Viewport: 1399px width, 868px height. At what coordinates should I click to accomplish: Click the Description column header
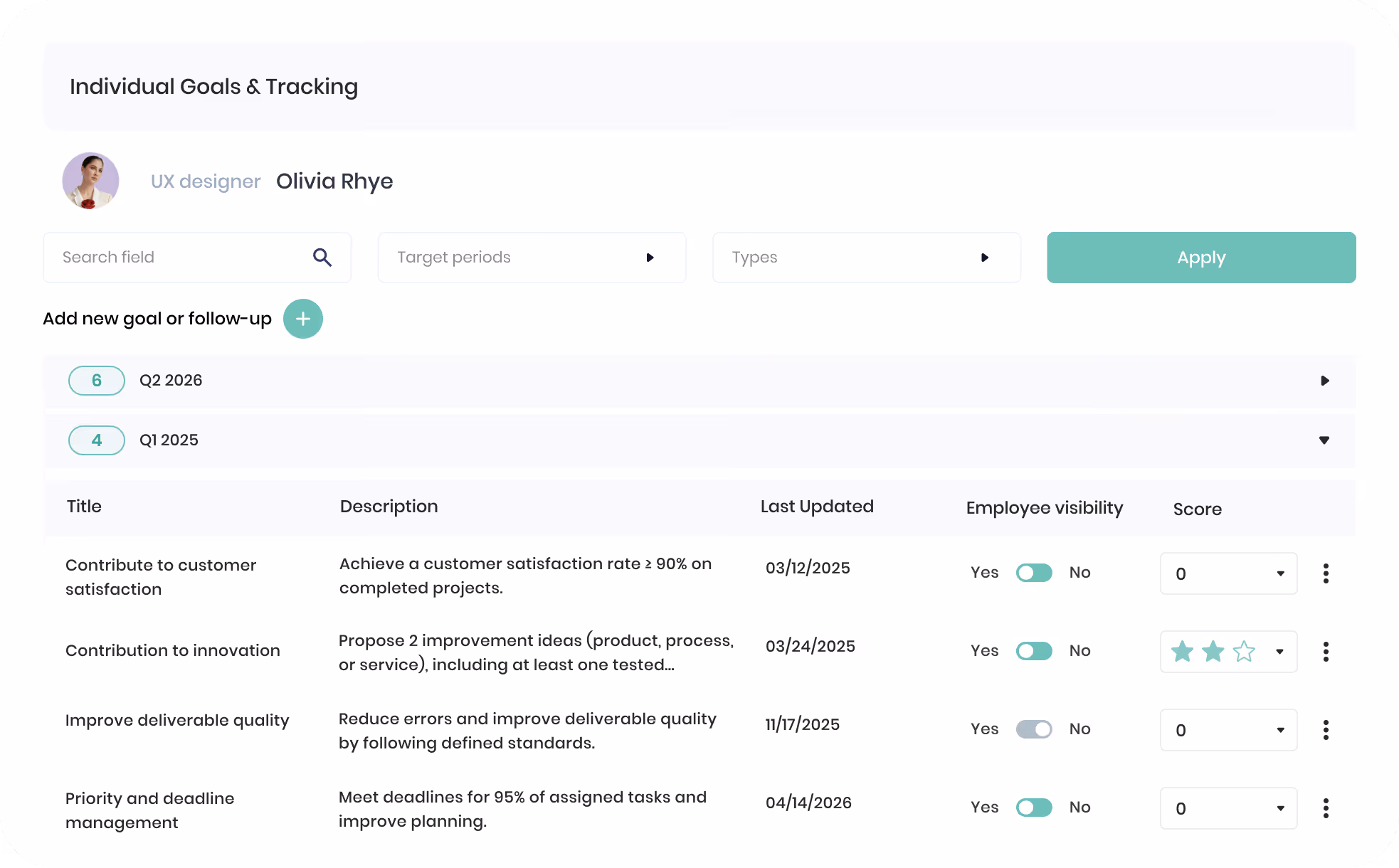(389, 507)
